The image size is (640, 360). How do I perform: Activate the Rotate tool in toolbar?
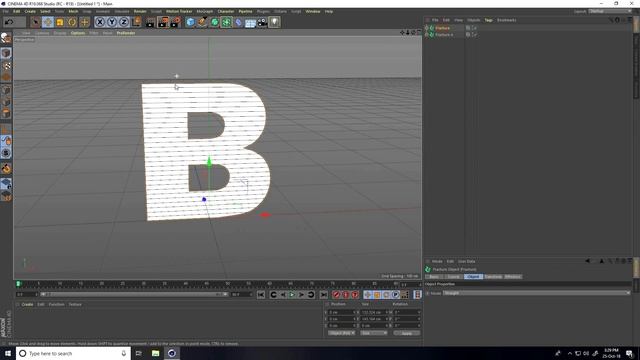[x=72, y=22]
